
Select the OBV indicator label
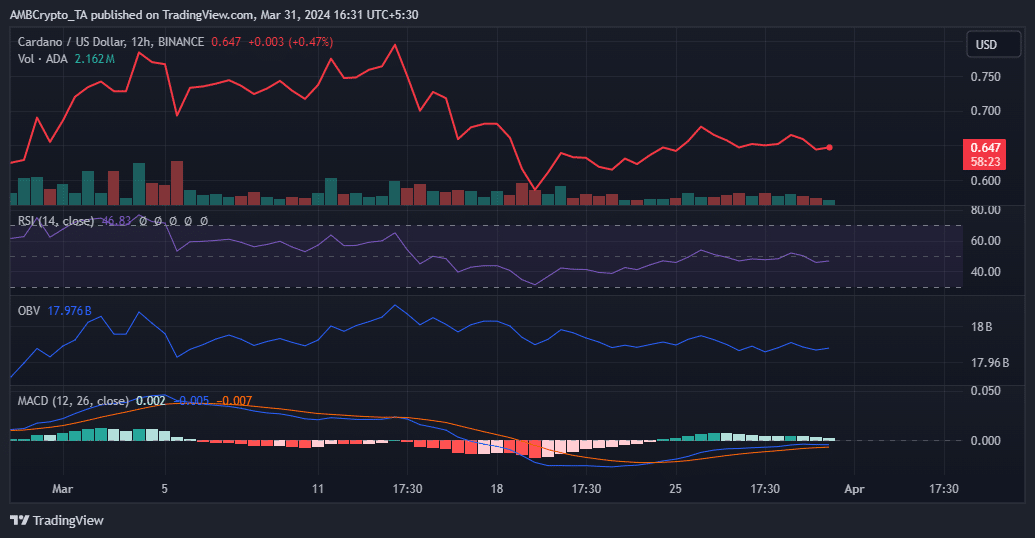(x=29, y=311)
